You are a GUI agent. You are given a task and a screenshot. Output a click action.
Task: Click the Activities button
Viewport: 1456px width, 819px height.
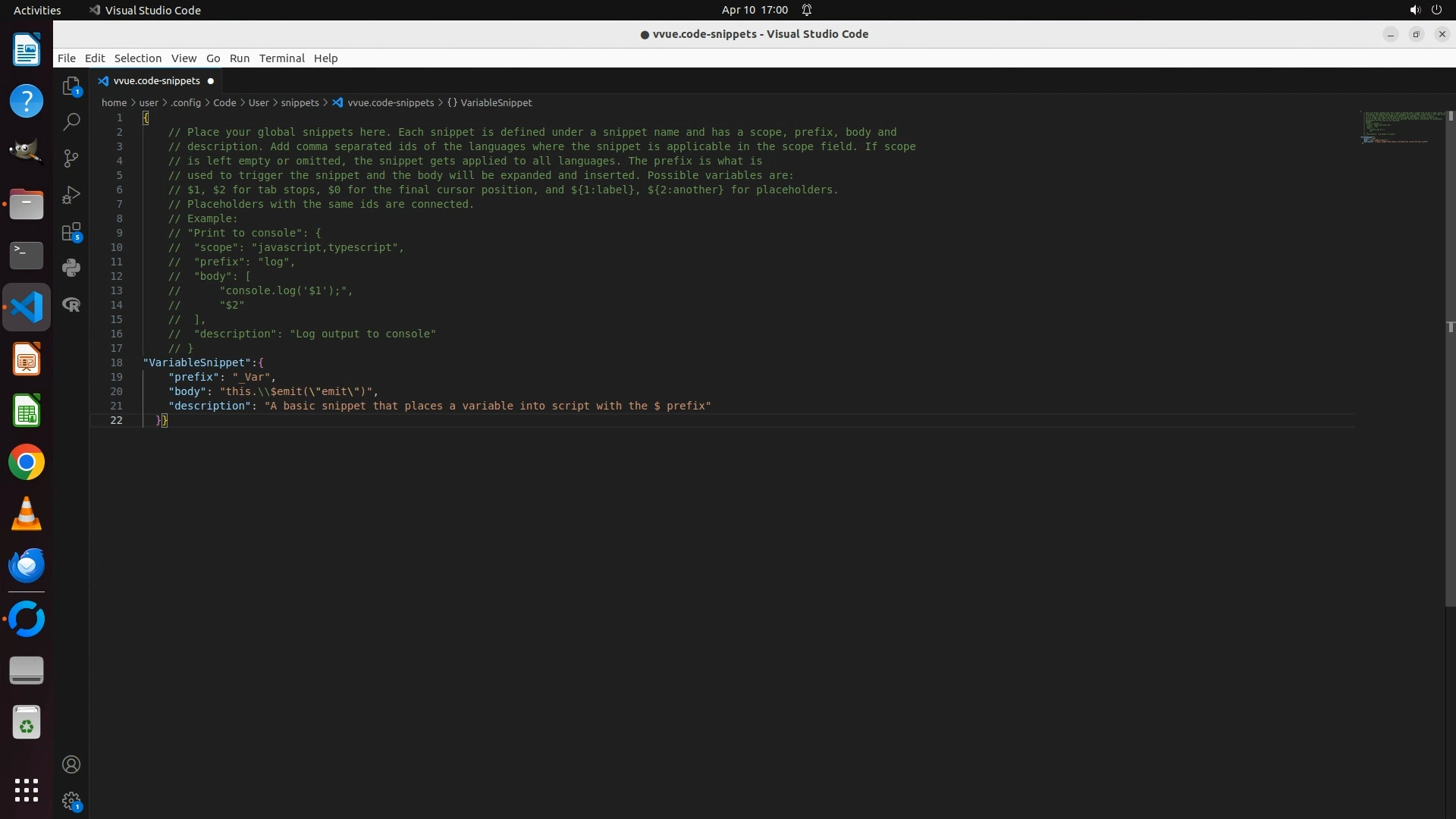tap(37, 10)
